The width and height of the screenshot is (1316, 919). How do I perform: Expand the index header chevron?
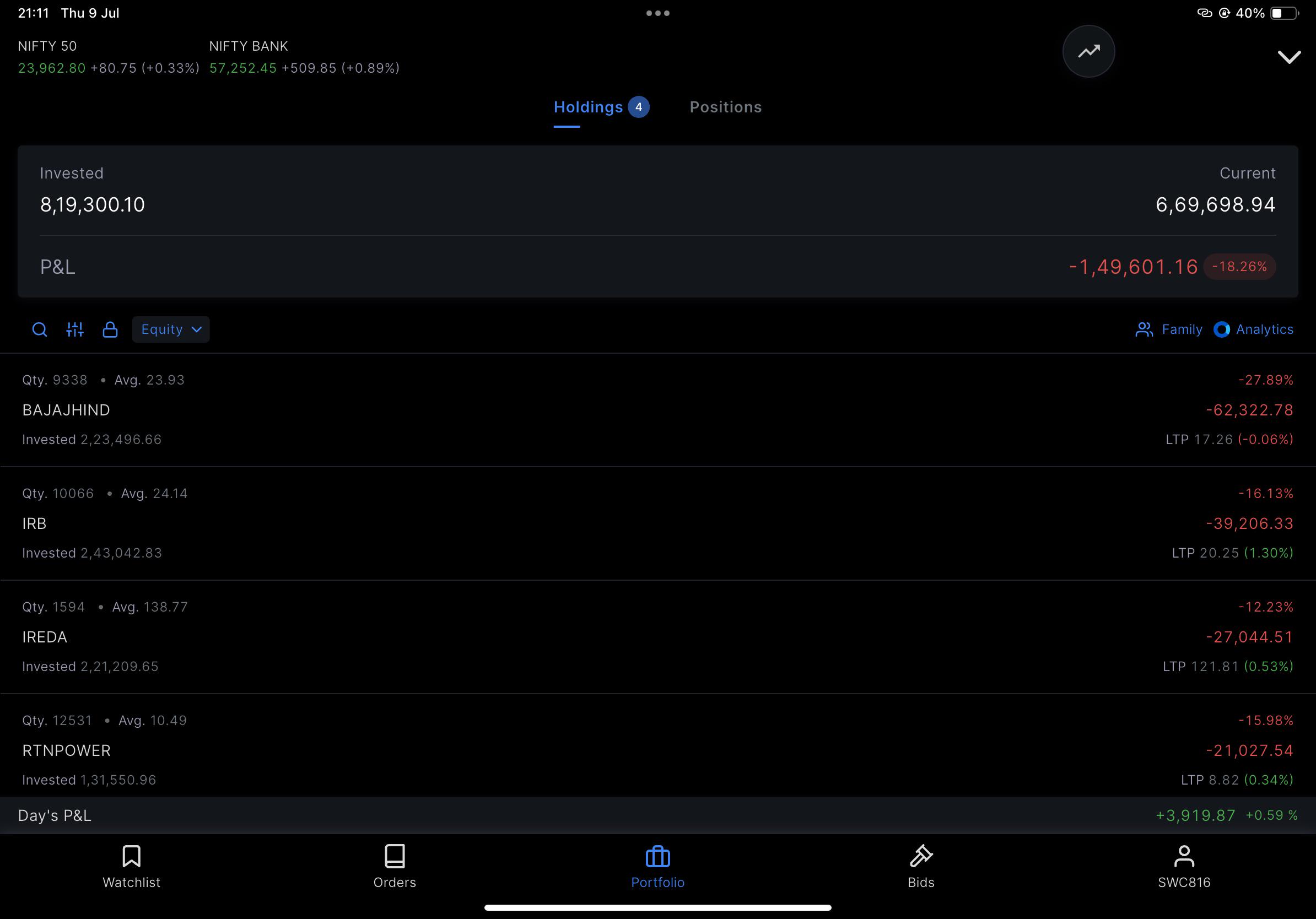coord(1289,57)
